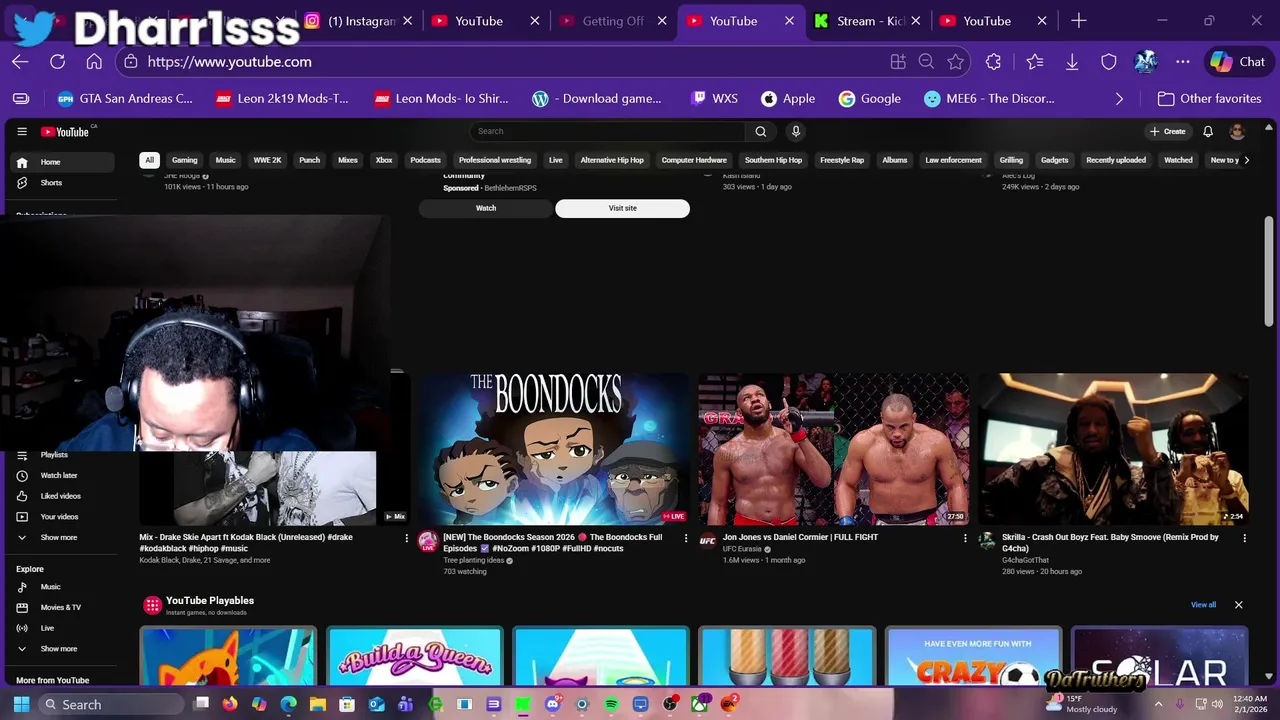Screen dimensions: 1280x720
Task: Open YouTube notifications bell
Action: tap(1208, 131)
